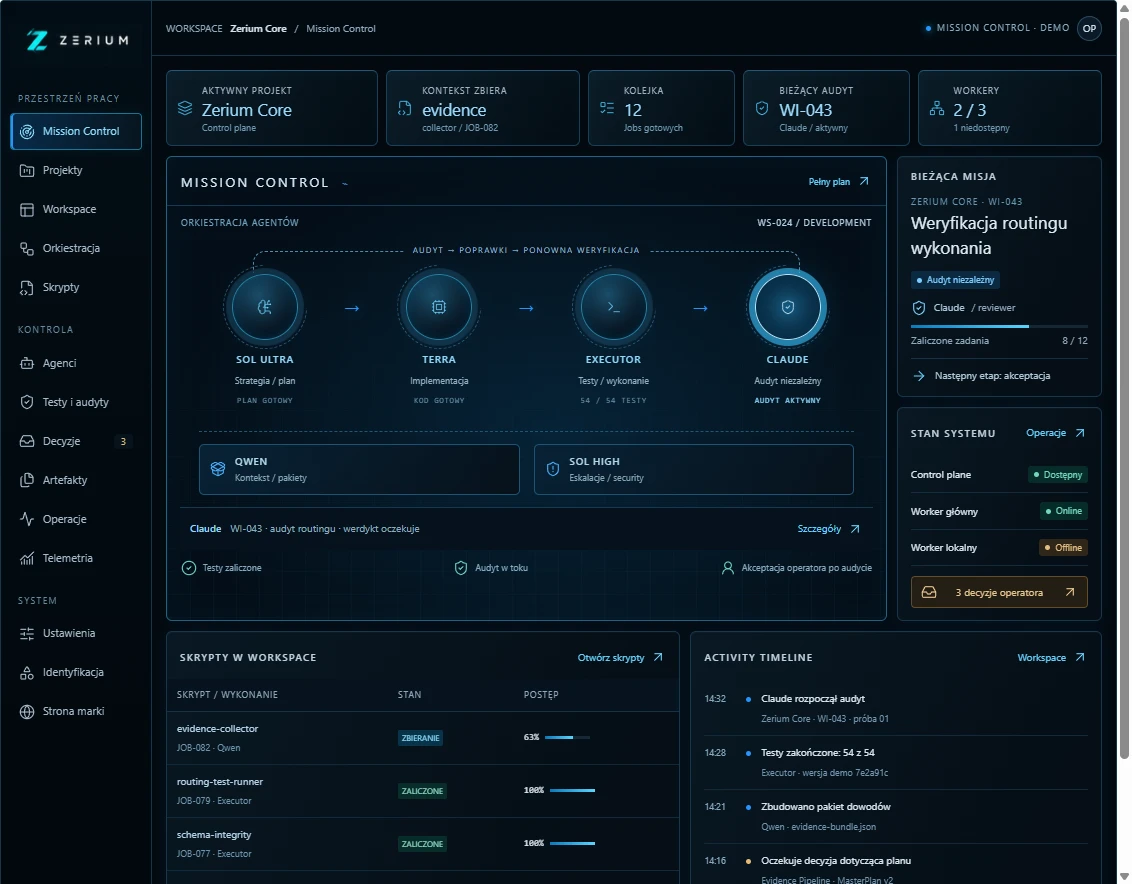
Task: Open Workspace link in Activity Timeline
Action: pos(1051,658)
